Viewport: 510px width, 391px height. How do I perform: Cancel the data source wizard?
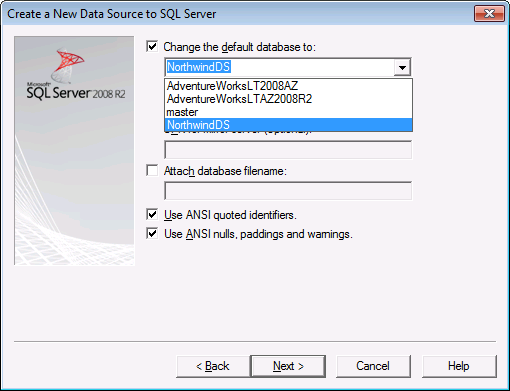(373, 366)
